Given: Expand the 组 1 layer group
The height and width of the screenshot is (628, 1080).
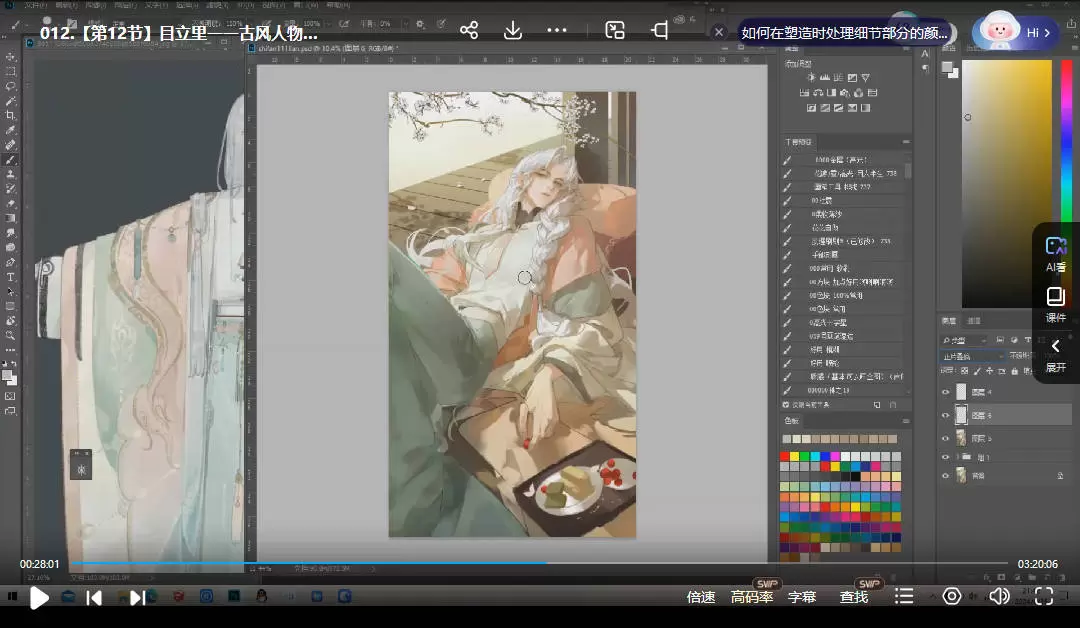Looking at the screenshot, I should [956, 457].
